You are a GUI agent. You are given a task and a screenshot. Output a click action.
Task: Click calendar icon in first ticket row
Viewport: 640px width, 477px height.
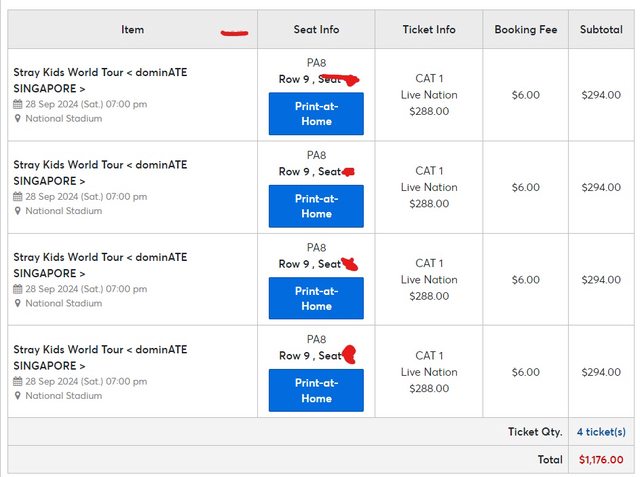(18, 104)
